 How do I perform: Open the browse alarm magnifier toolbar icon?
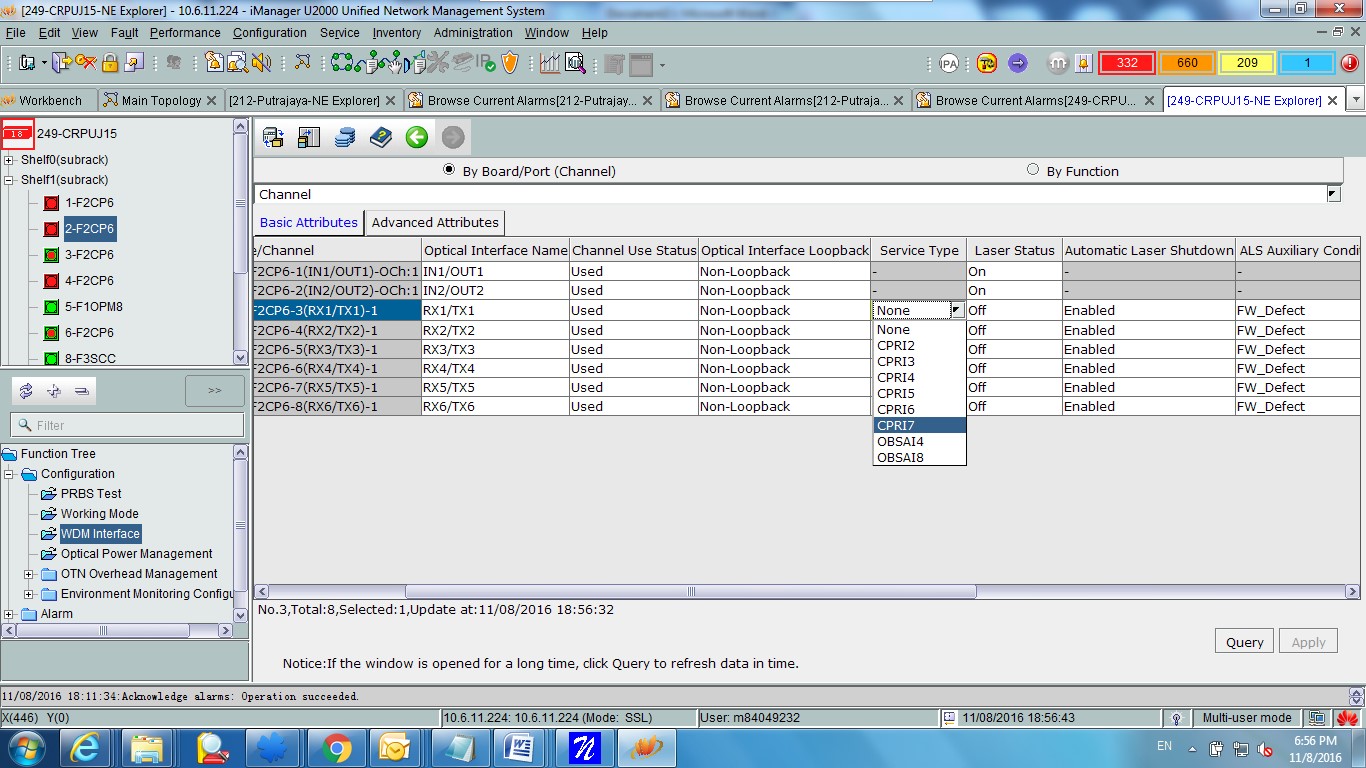(238, 63)
